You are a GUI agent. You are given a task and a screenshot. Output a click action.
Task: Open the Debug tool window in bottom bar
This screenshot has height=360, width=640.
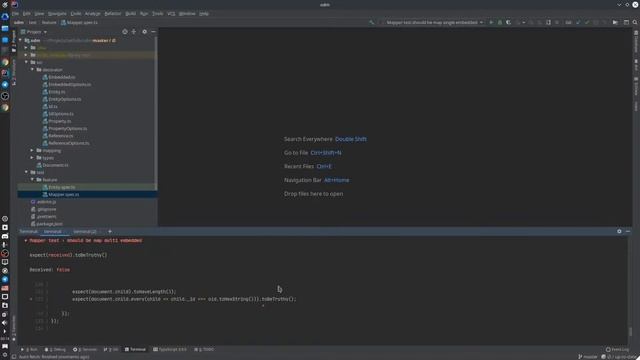(x=55, y=349)
